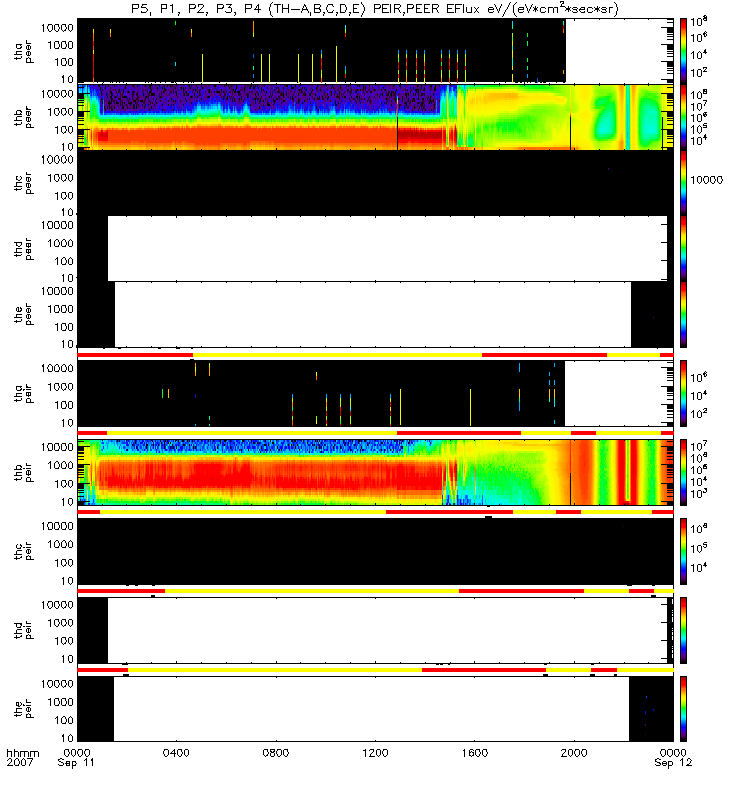The image size is (750, 800).
Task: Click the 1000 tick label on thc peir axis
Action: click(60, 544)
